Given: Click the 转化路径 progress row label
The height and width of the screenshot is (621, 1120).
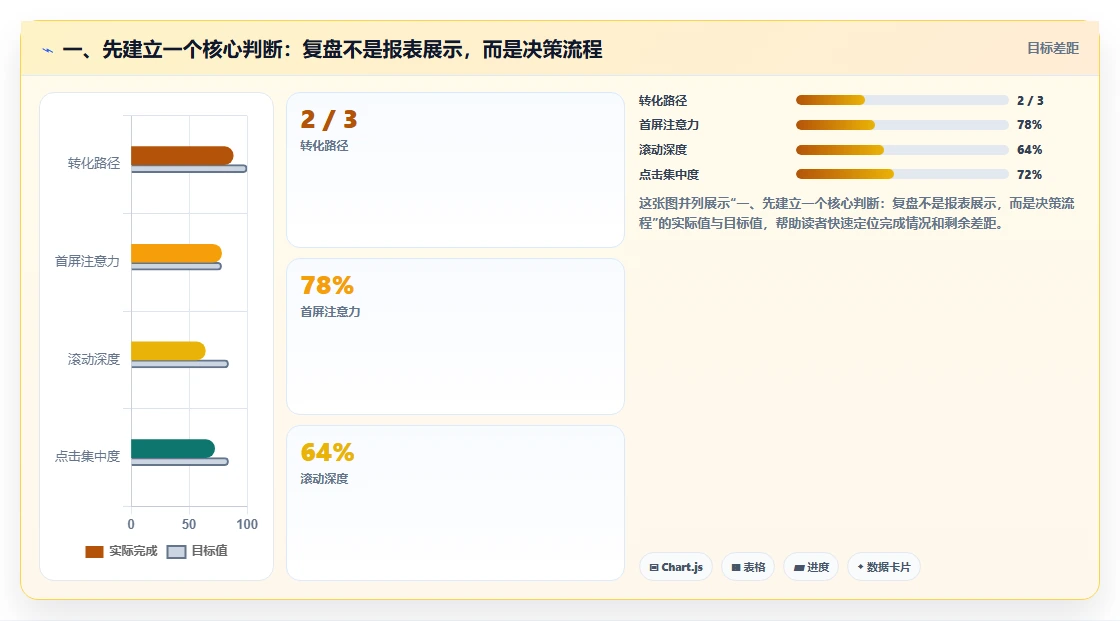Looking at the screenshot, I should [663, 101].
